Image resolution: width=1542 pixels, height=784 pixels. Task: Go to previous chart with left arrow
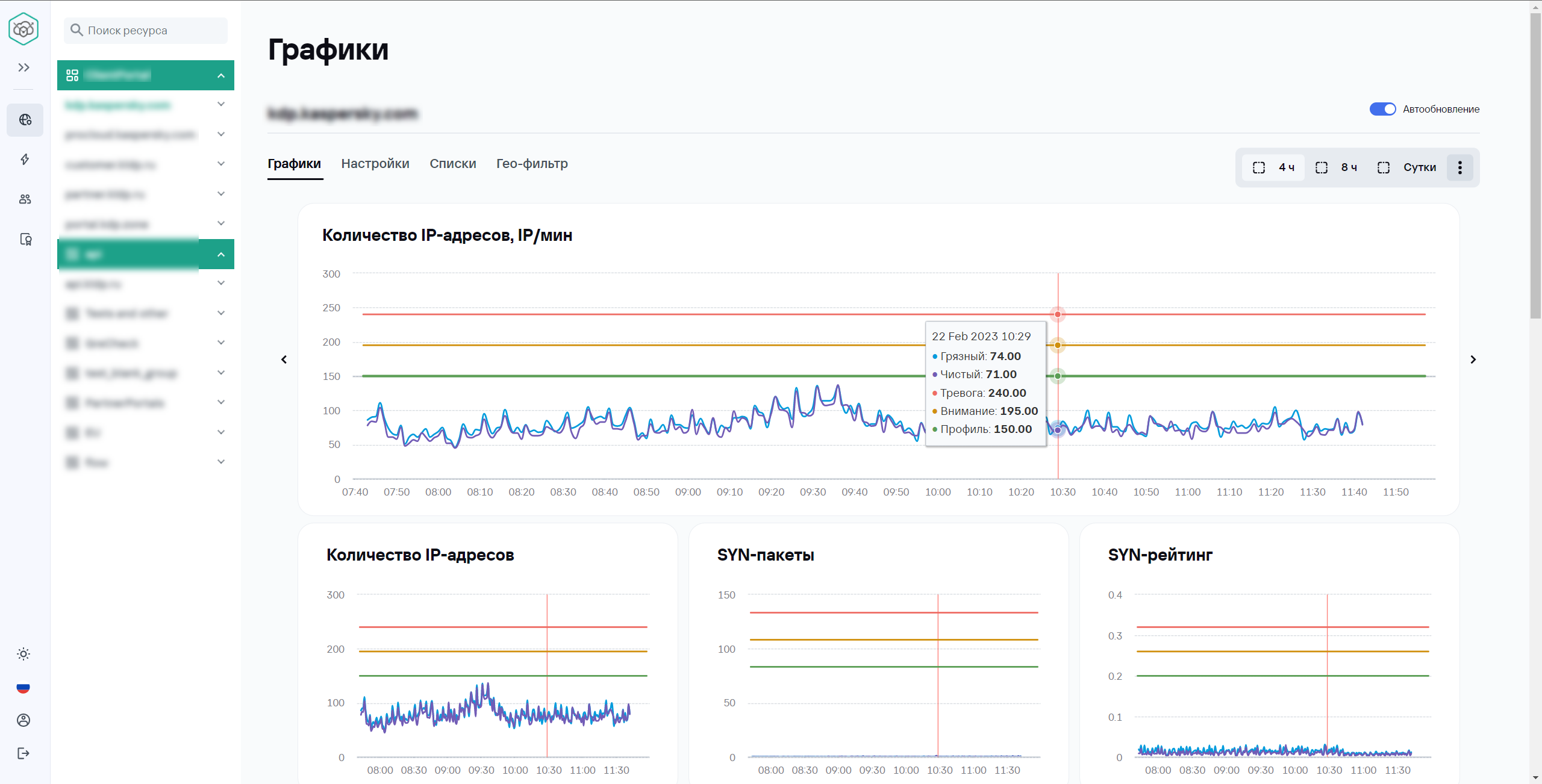click(x=284, y=359)
